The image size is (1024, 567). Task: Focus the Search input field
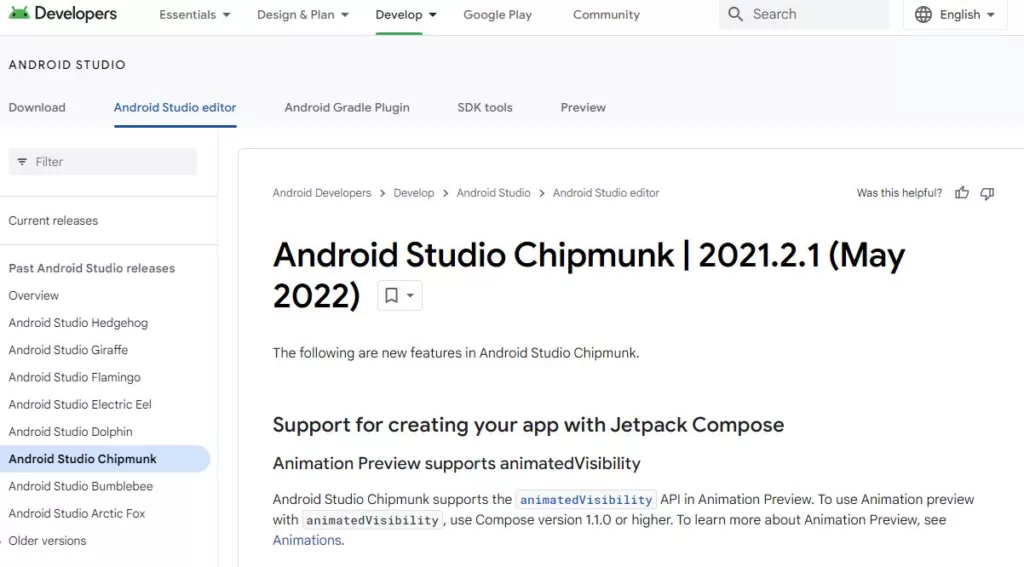804,14
